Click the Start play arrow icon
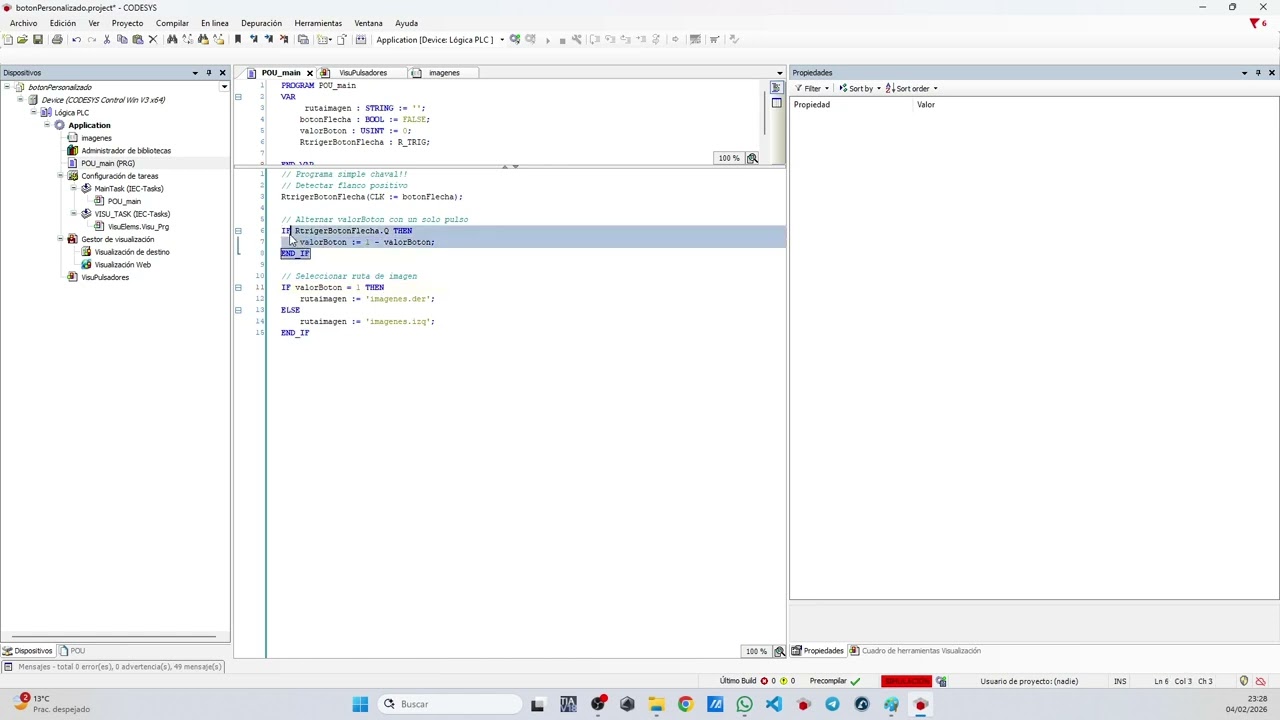The image size is (1280, 720). [547, 39]
